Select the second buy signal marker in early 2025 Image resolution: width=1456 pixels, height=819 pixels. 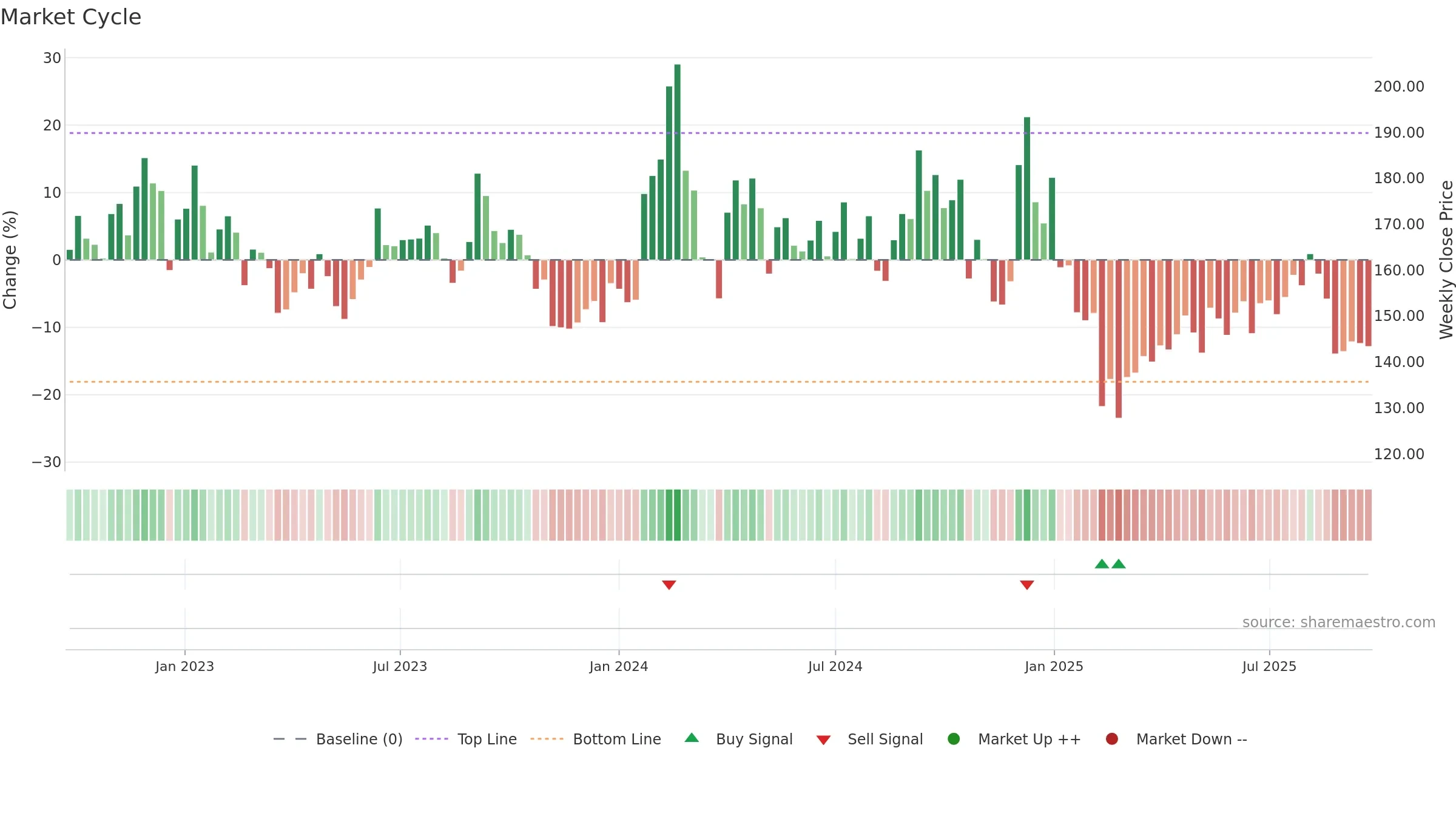click(x=1119, y=564)
